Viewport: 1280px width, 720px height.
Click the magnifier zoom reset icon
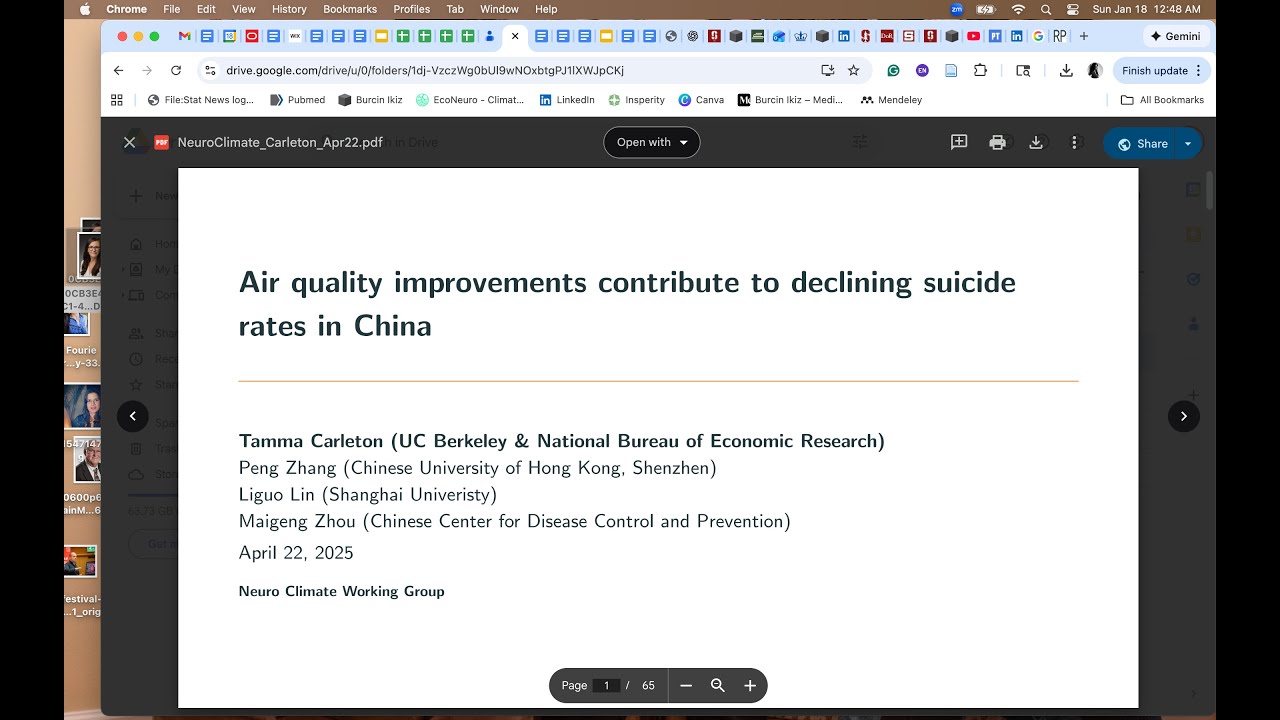click(x=718, y=685)
